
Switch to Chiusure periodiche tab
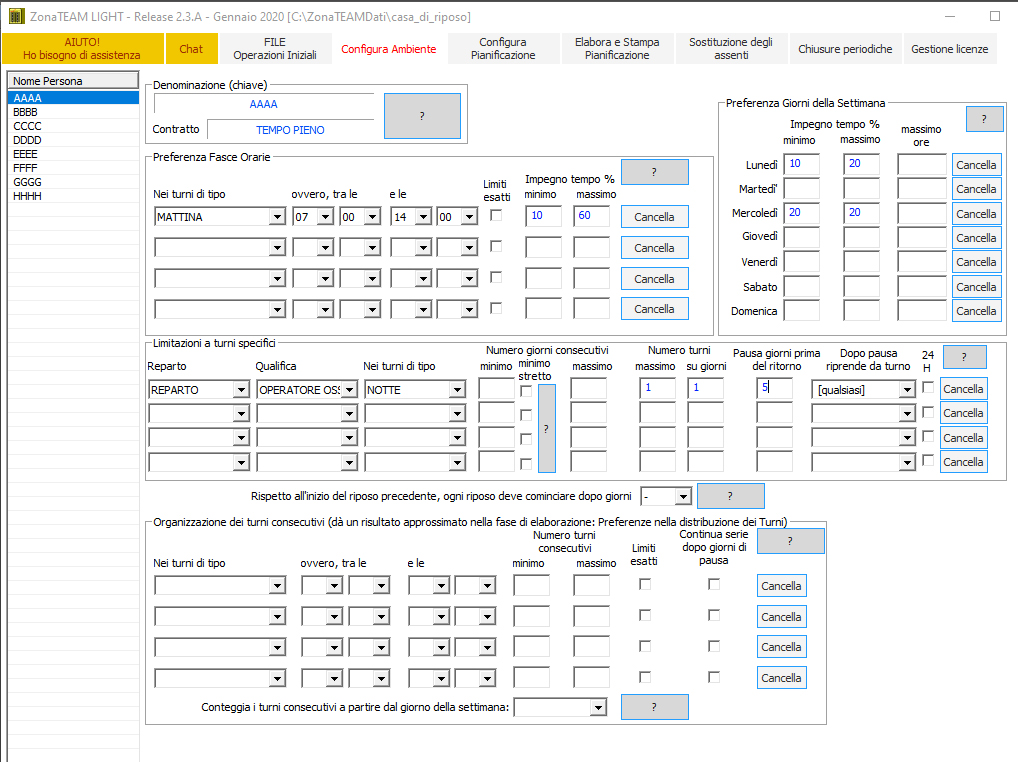[x=845, y=49]
